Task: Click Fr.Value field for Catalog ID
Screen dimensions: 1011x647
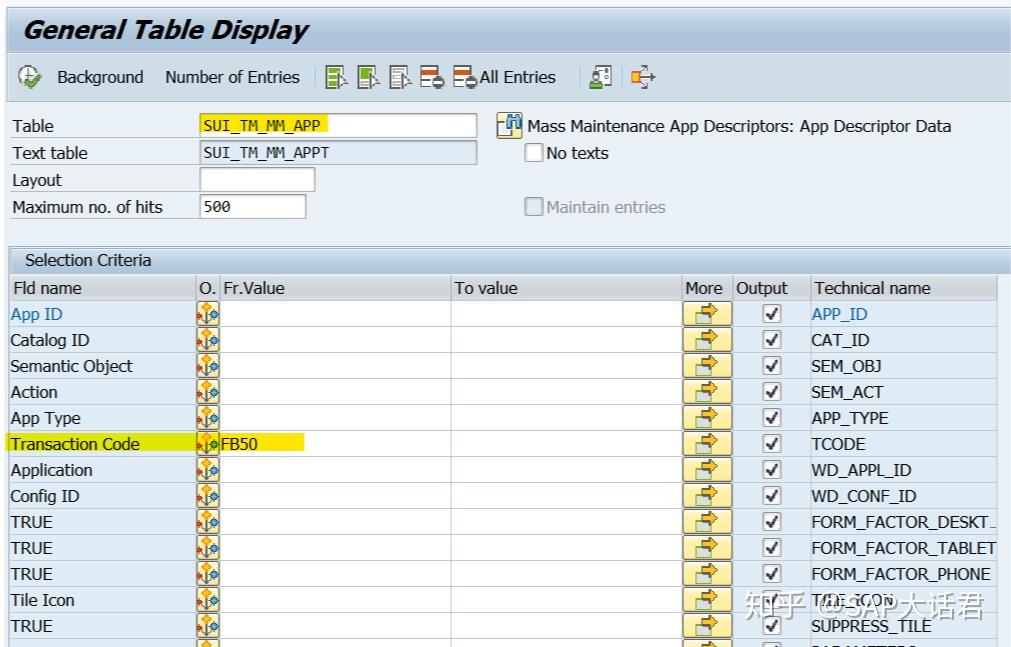Action: coord(335,340)
